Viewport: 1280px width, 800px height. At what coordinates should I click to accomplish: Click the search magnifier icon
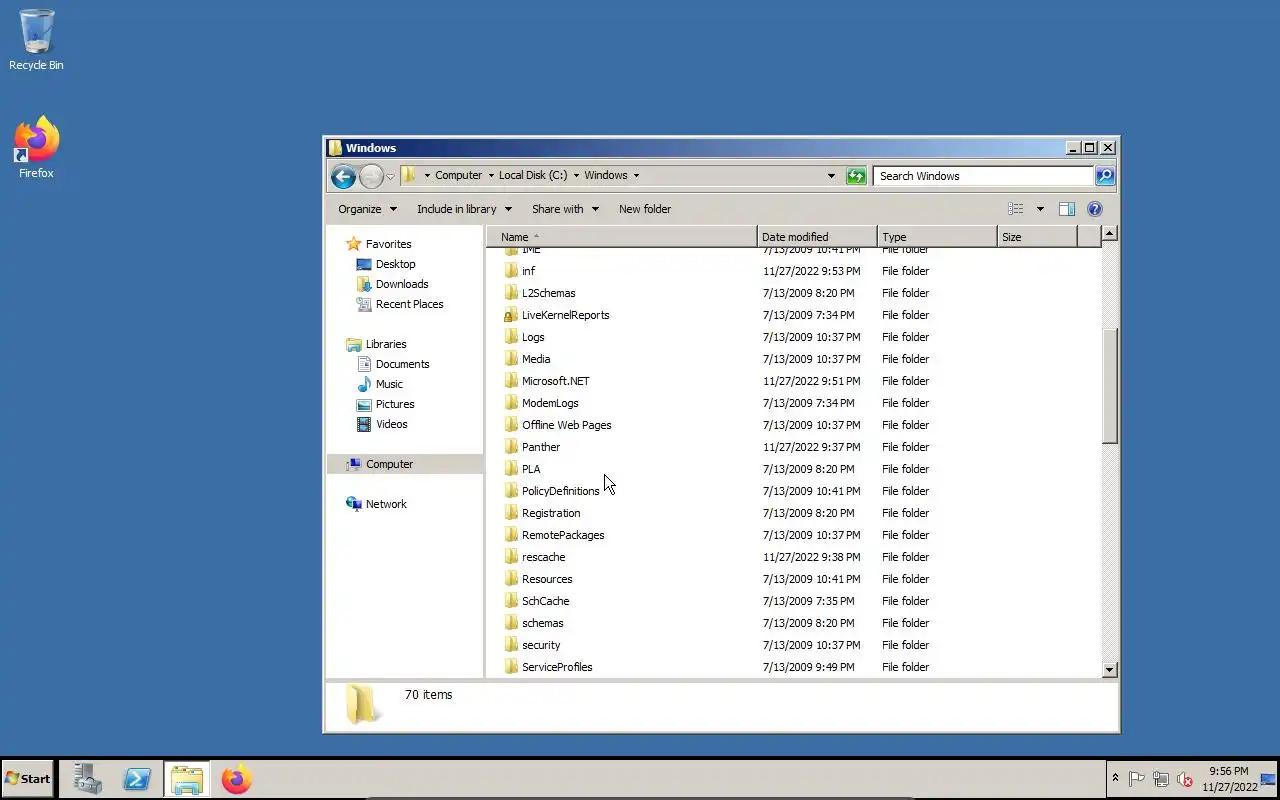tap(1104, 176)
